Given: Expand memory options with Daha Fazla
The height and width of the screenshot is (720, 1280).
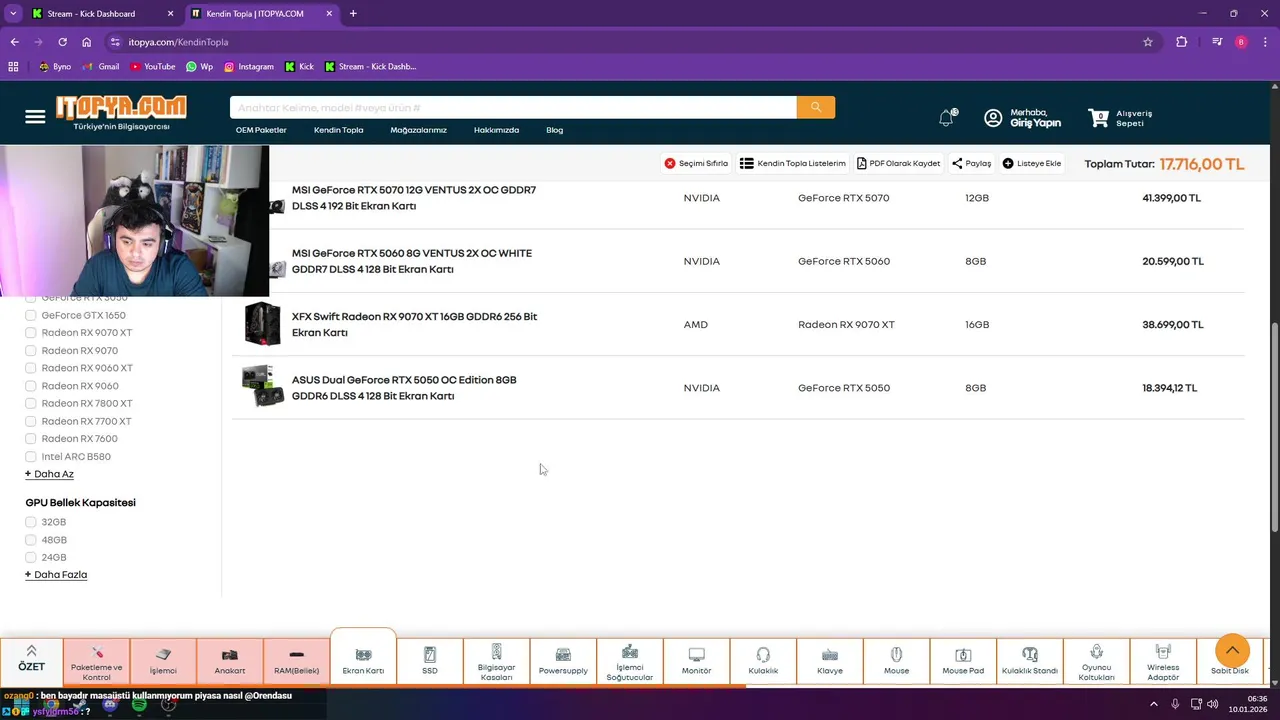Looking at the screenshot, I should click(x=56, y=575).
